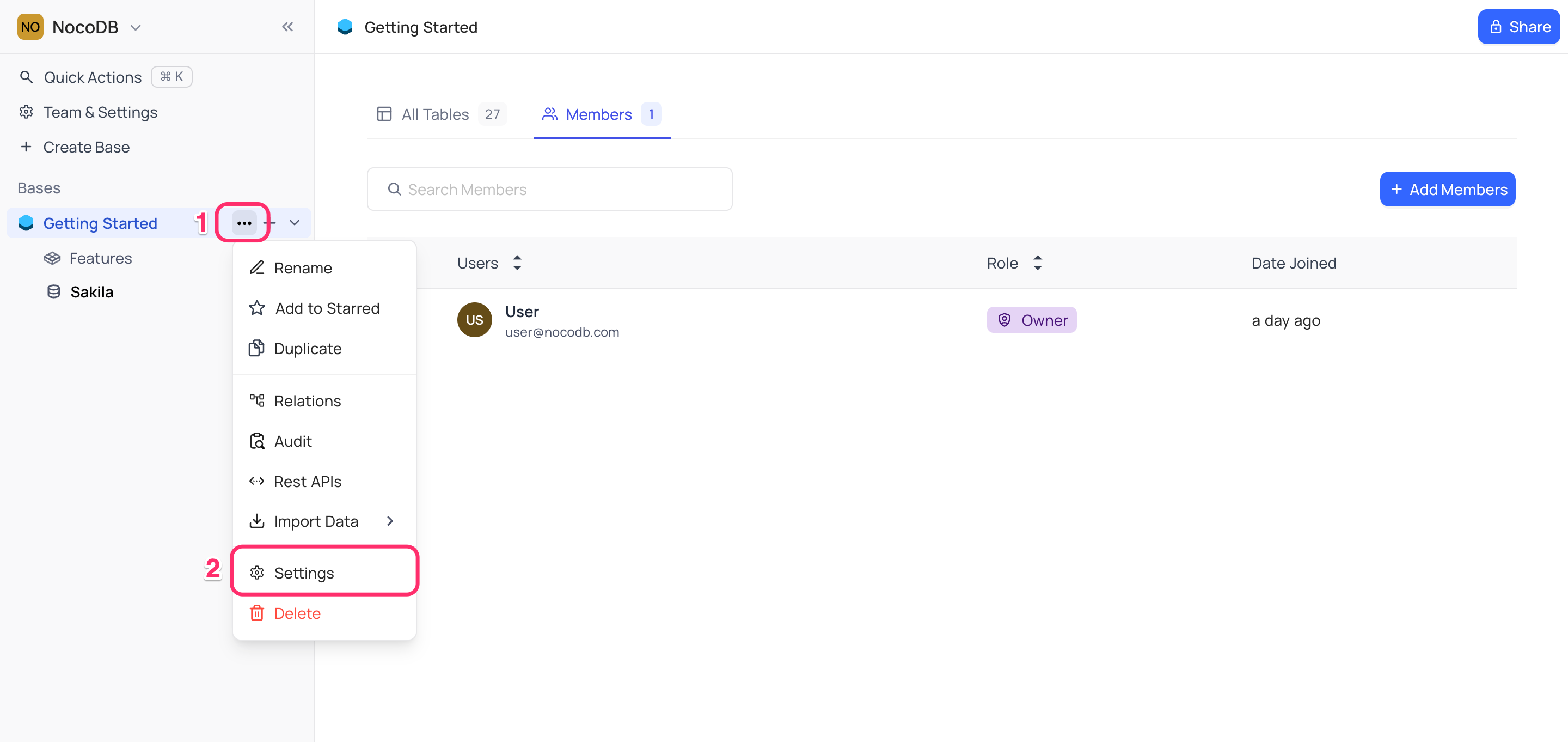Click the US user avatar
Screen dimensions: 1568x742
click(474, 320)
